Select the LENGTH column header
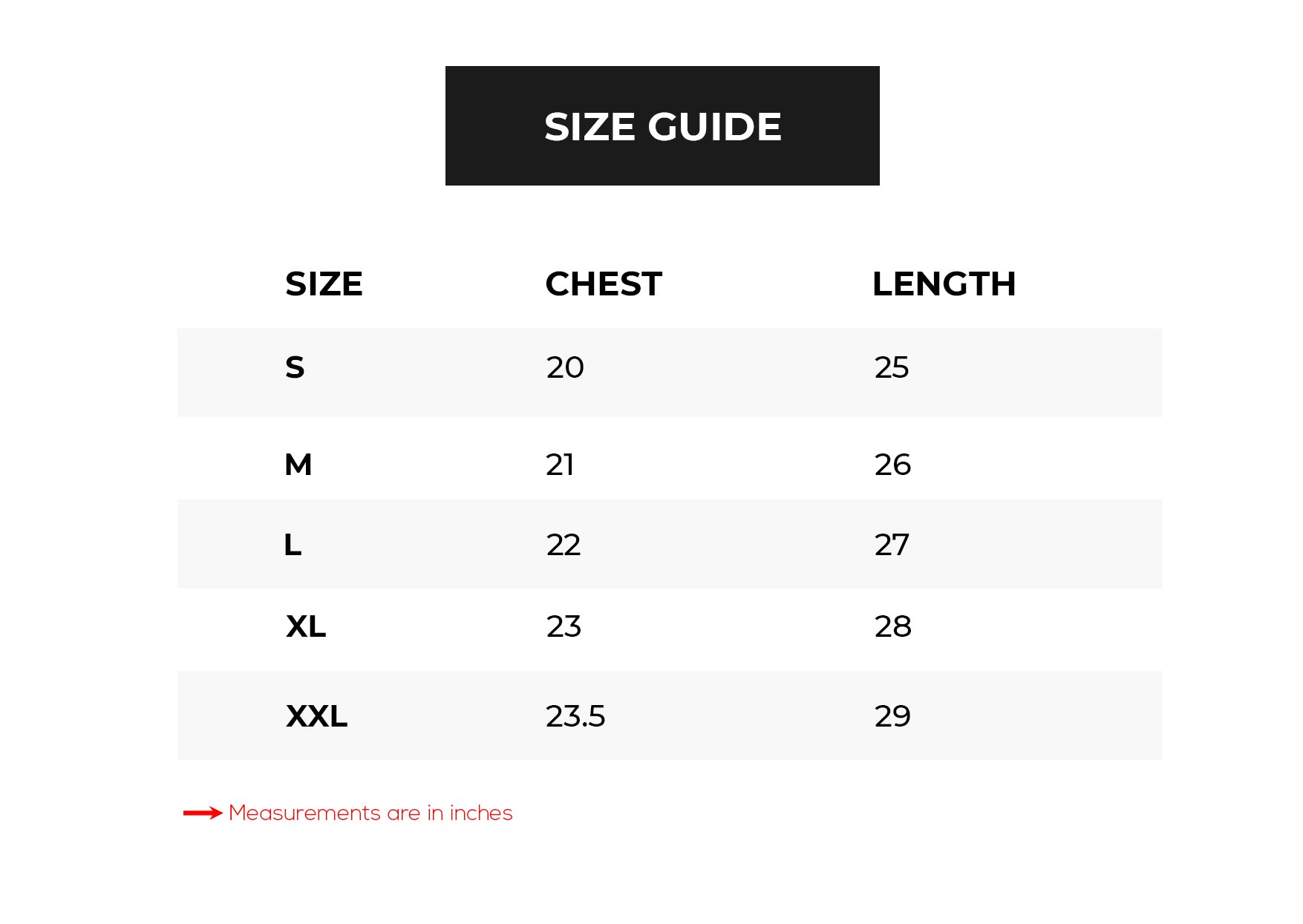This screenshot has width=1303, height=924. [x=944, y=284]
